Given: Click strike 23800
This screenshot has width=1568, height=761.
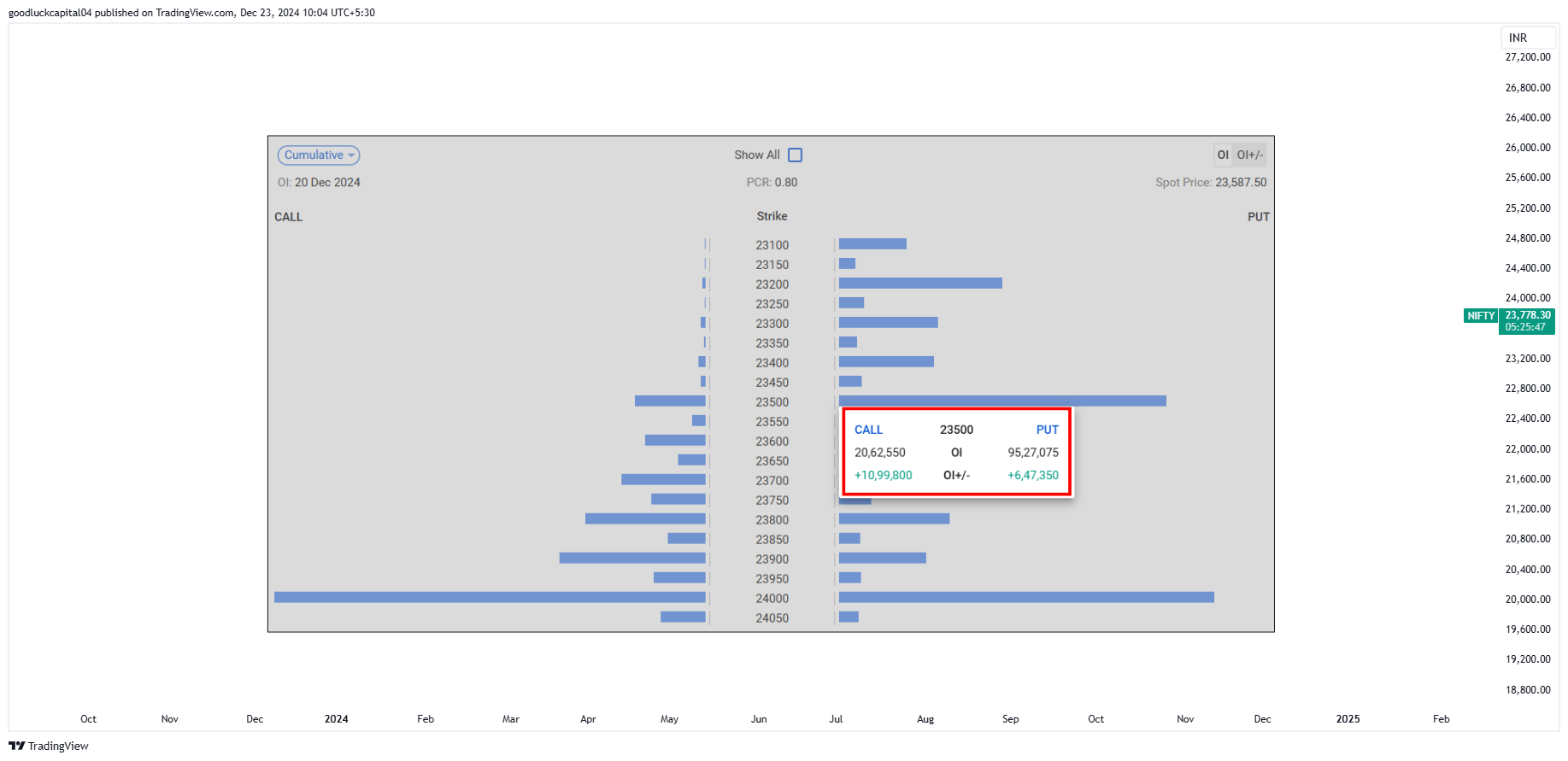Looking at the screenshot, I should click(772, 520).
